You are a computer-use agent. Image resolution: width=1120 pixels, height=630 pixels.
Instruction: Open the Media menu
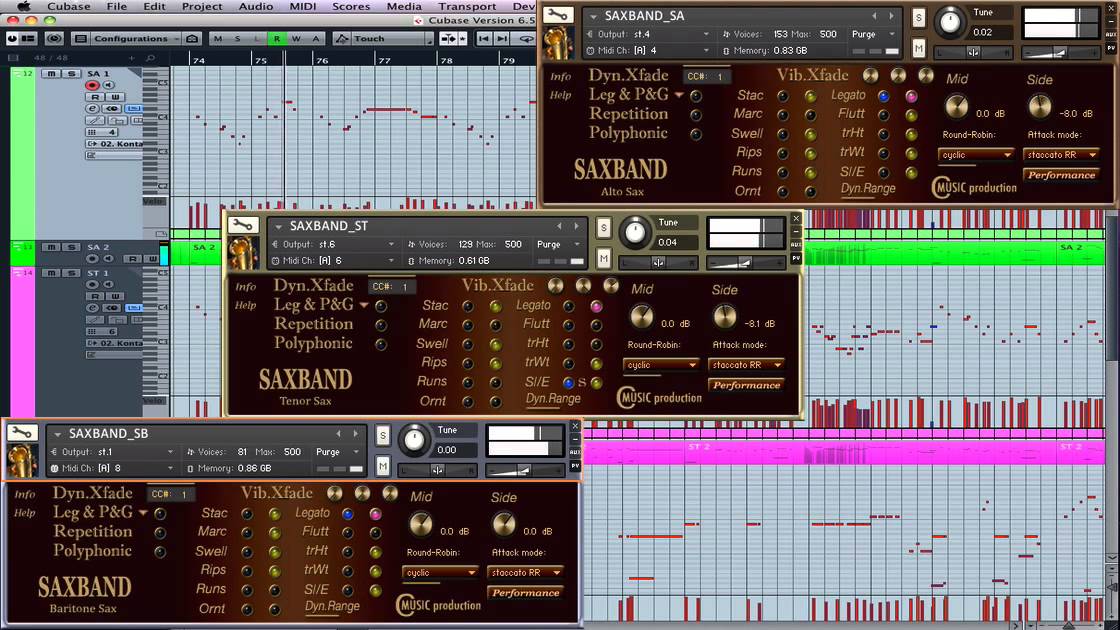tap(404, 6)
